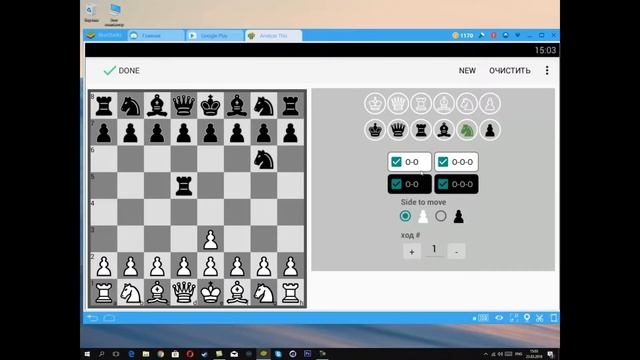The width and height of the screenshot is (640, 360).
Task: Open BlueStacks keyboard controls icon
Action: (483, 318)
